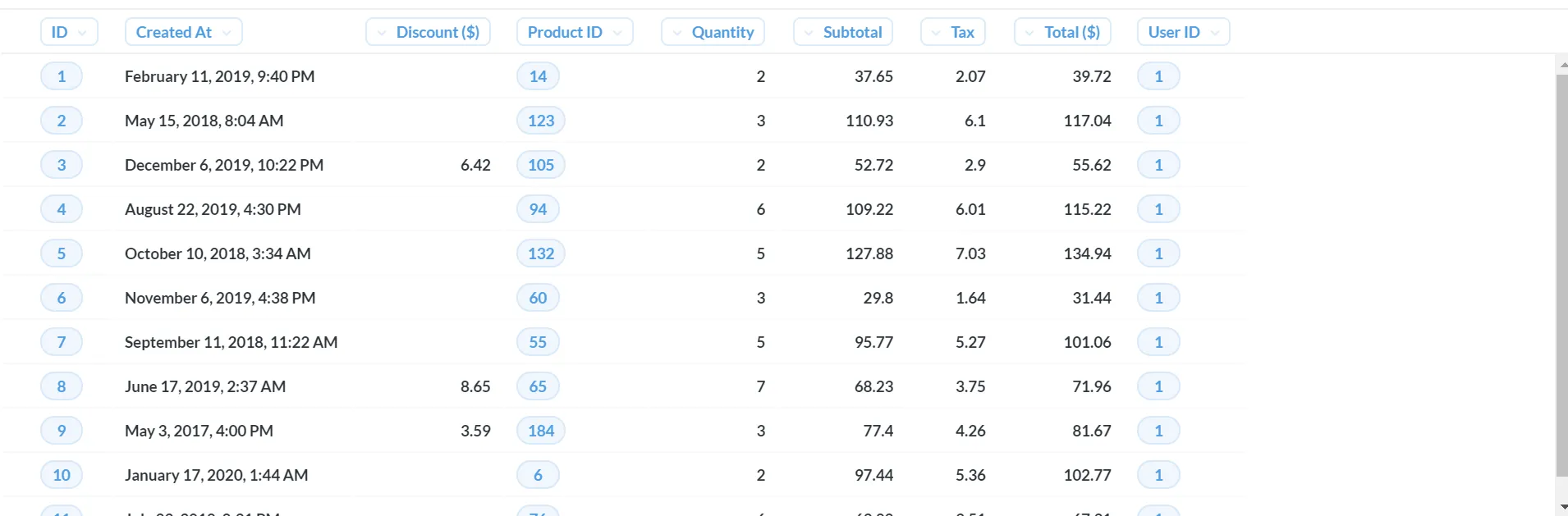1568x516 pixels.
Task: Click subtotal value 68.23
Action: coord(873,386)
